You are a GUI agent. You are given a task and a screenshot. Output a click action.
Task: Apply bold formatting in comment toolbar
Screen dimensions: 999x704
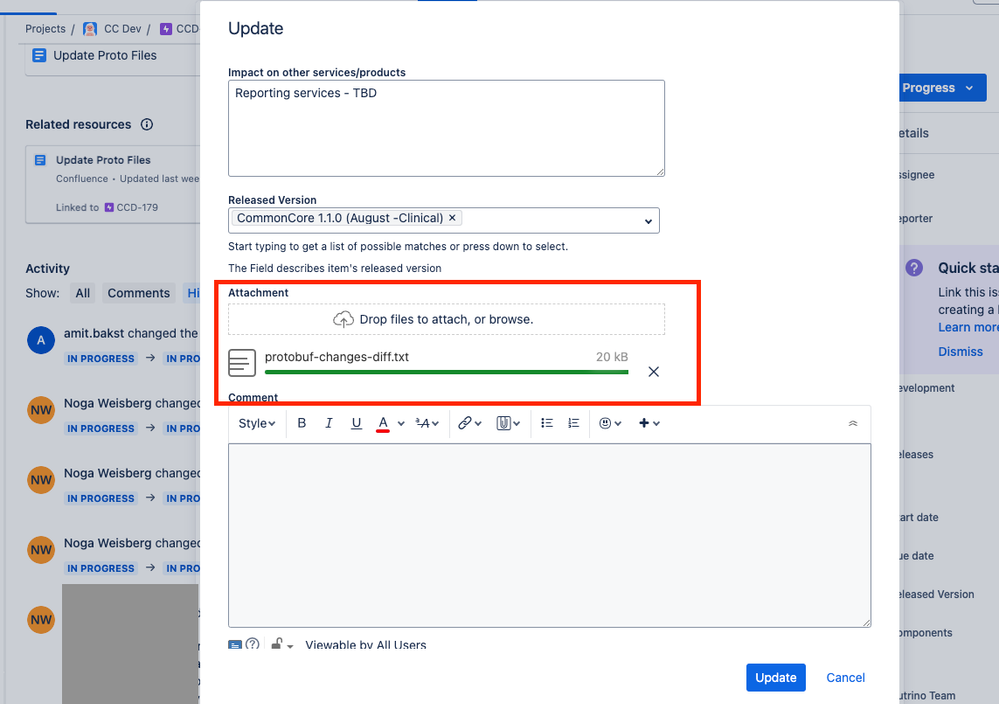pos(302,423)
